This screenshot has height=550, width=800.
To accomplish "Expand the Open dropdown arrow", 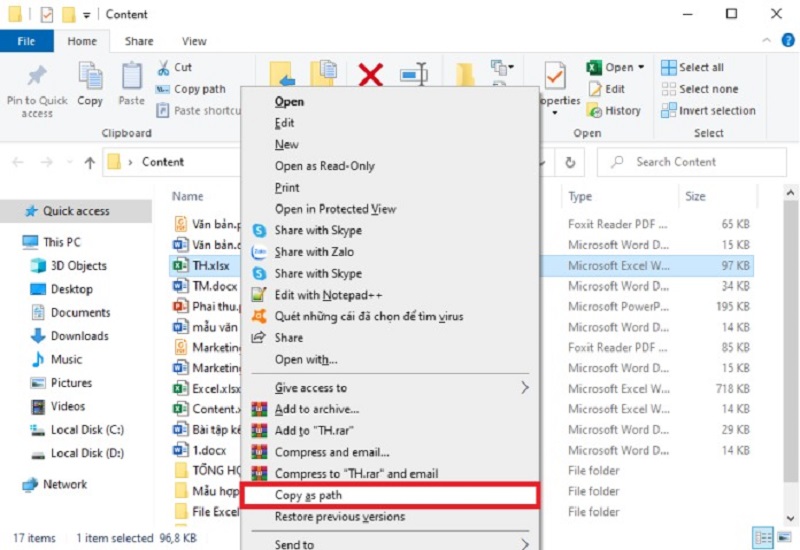I will point(641,67).
